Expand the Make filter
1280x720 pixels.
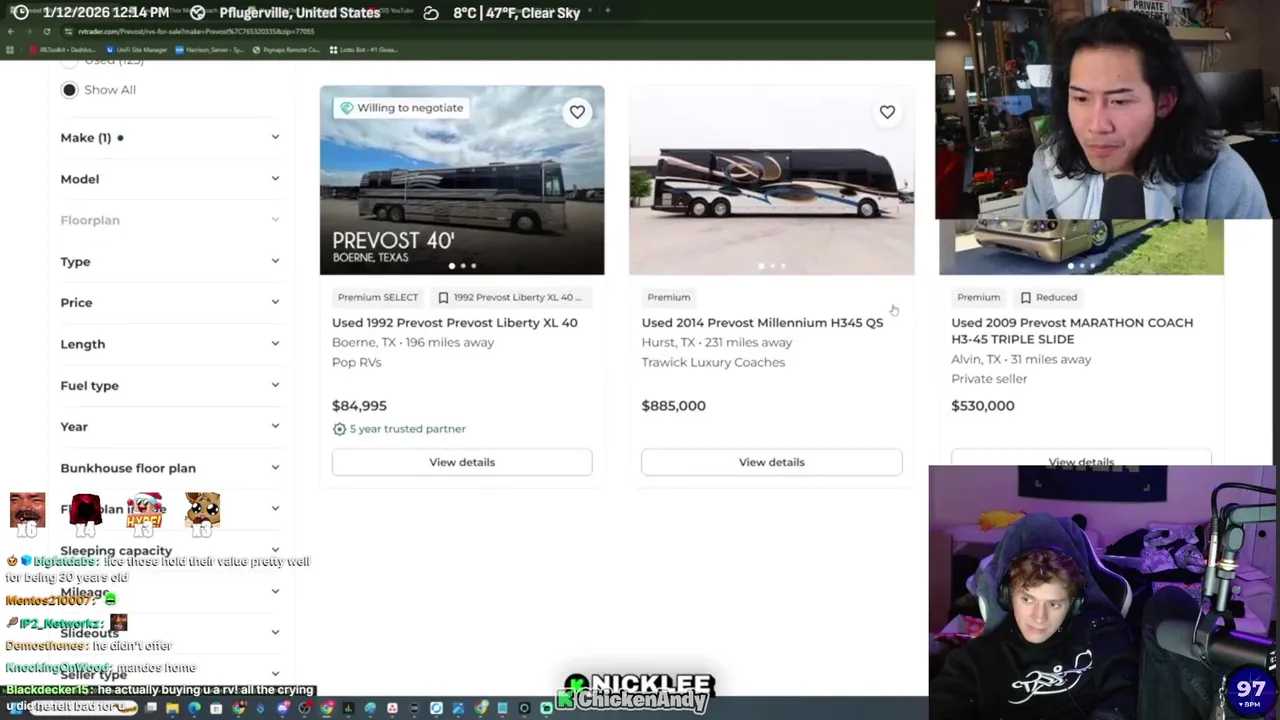click(170, 137)
